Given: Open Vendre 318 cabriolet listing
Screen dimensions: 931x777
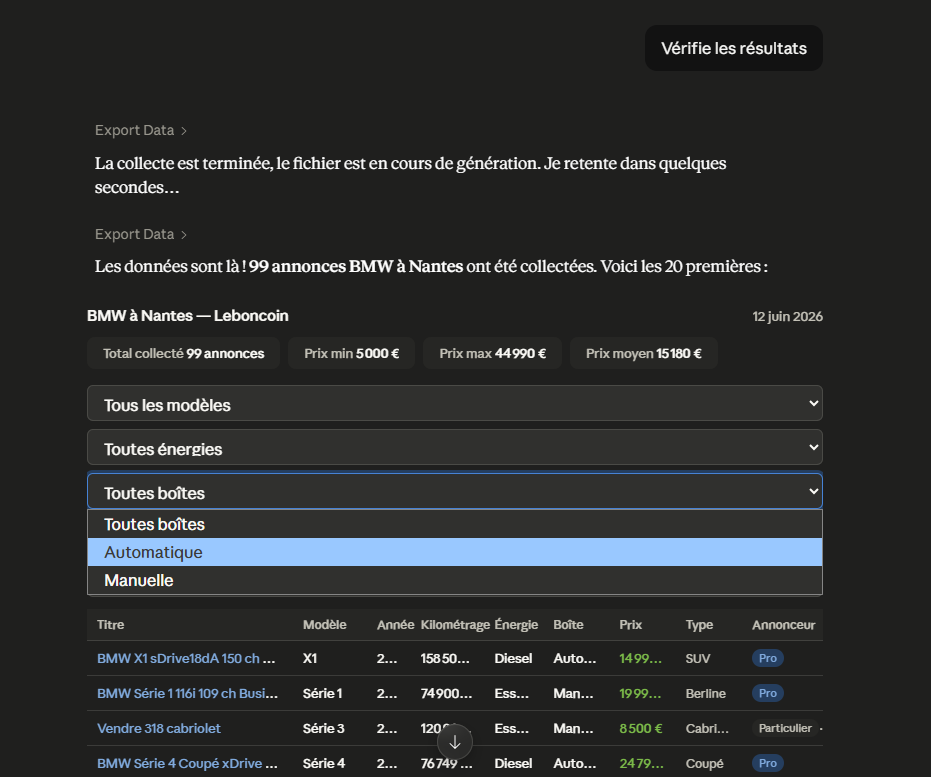Looking at the screenshot, I should 159,729.
